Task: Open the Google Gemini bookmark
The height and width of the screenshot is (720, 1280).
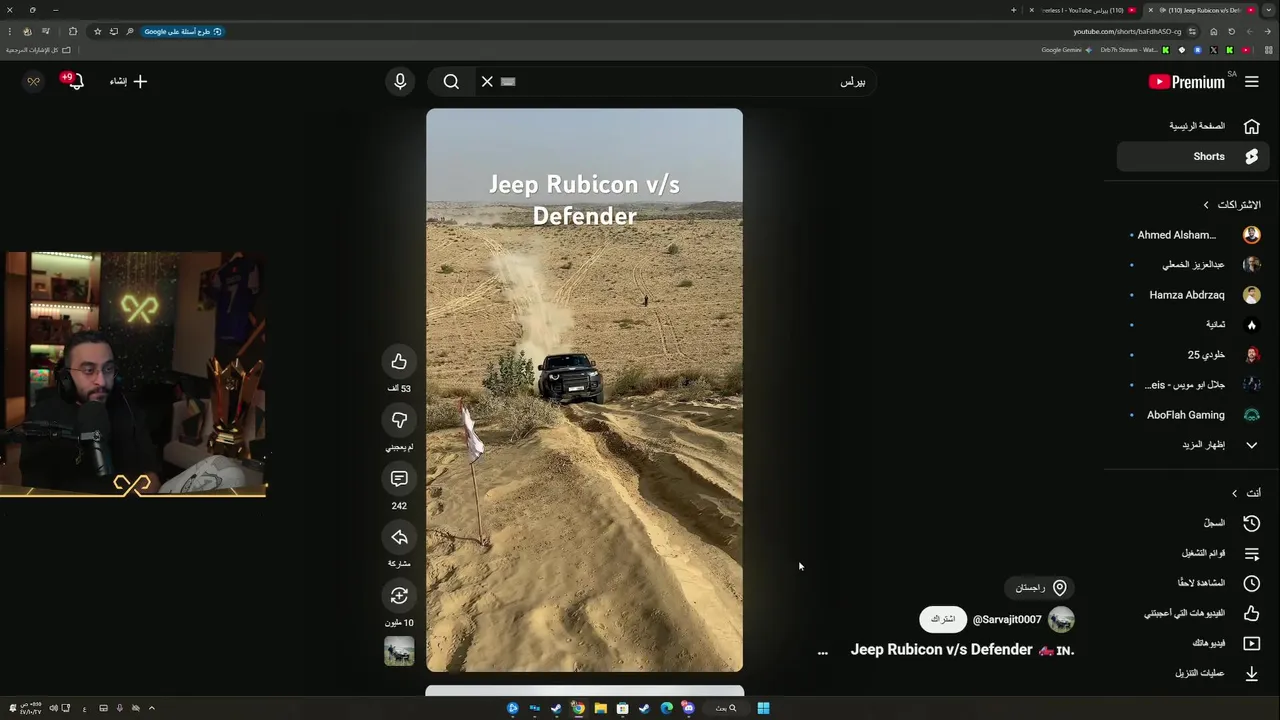Action: tap(1067, 50)
